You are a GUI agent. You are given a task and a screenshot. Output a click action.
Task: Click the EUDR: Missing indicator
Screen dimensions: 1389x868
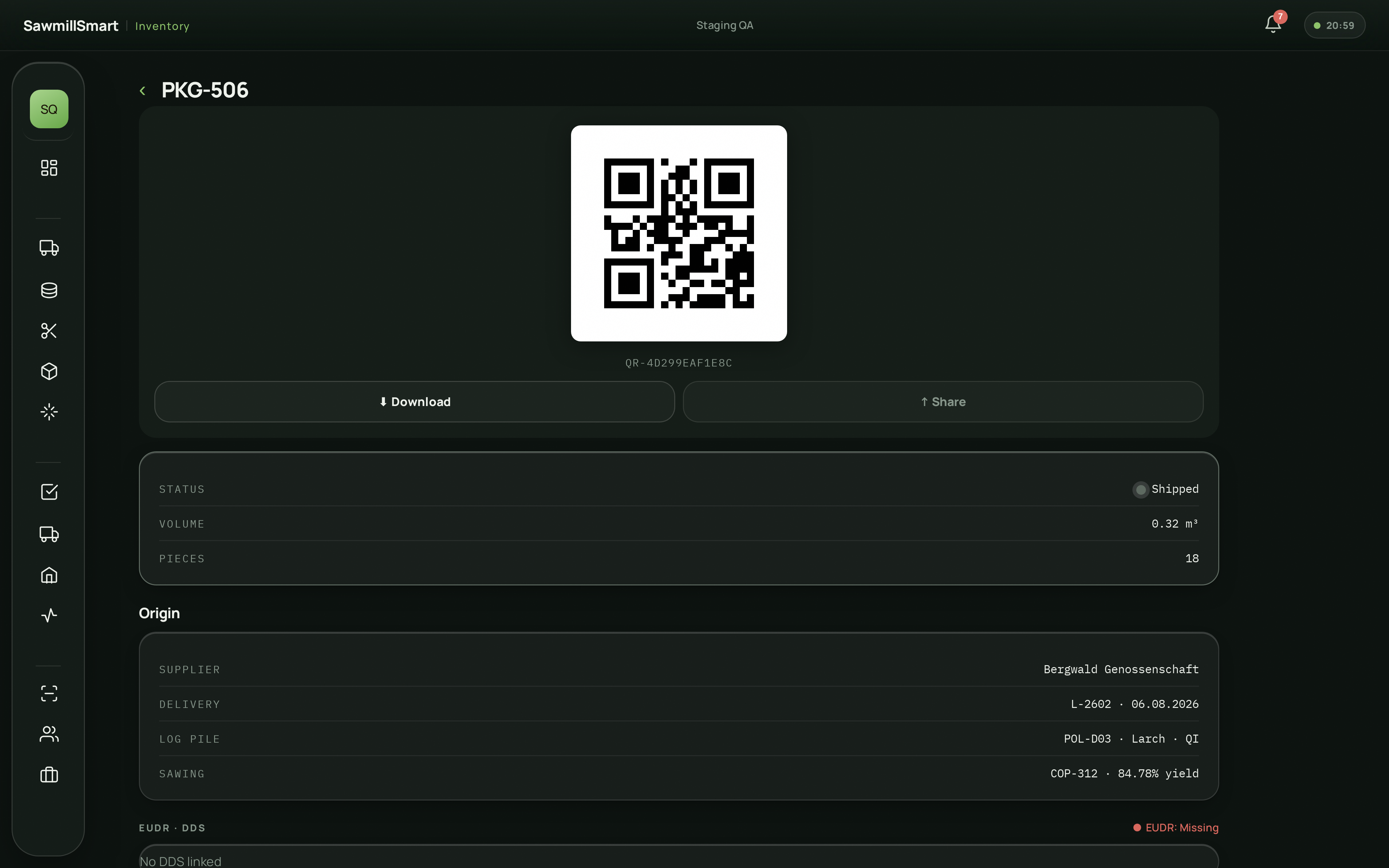click(1176, 828)
